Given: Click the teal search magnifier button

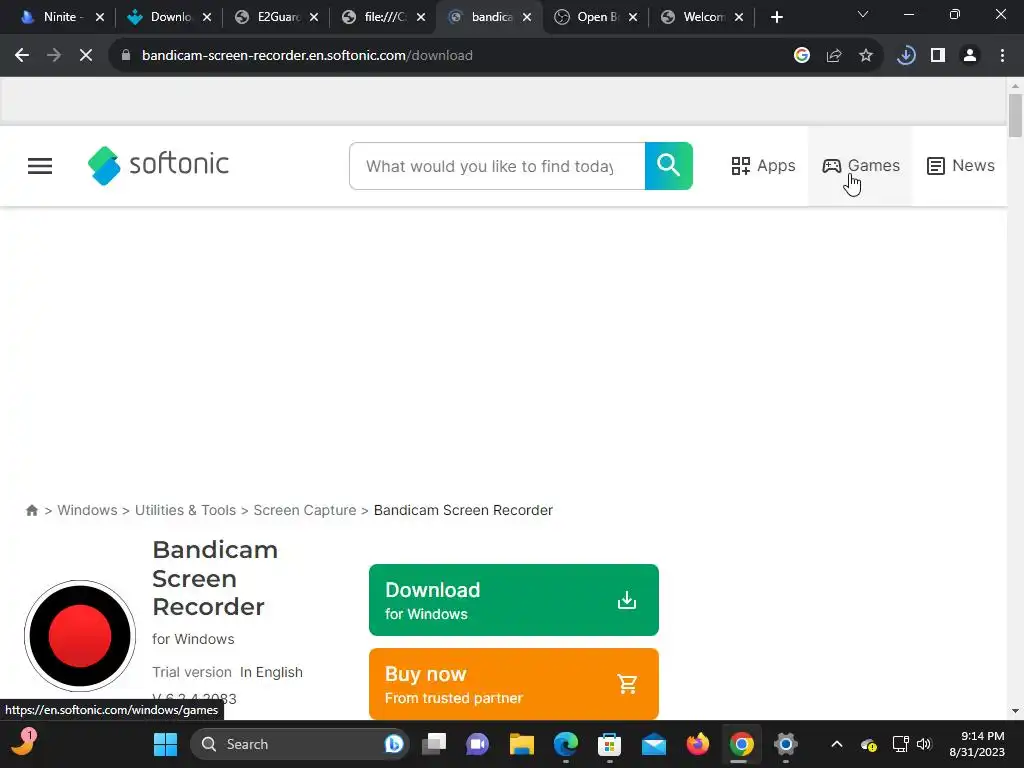Looking at the screenshot, I should click(668, 166).
